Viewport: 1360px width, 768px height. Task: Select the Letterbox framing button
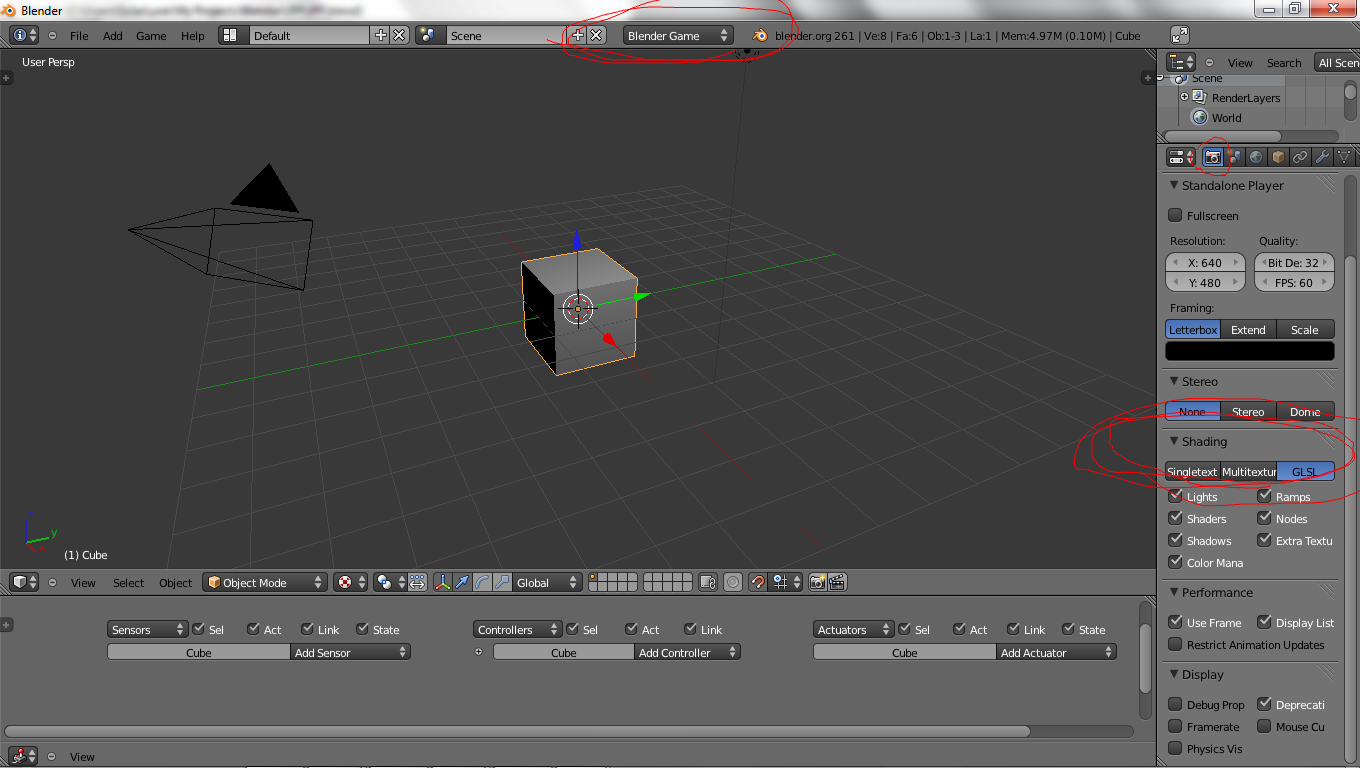coord(1193,329)
